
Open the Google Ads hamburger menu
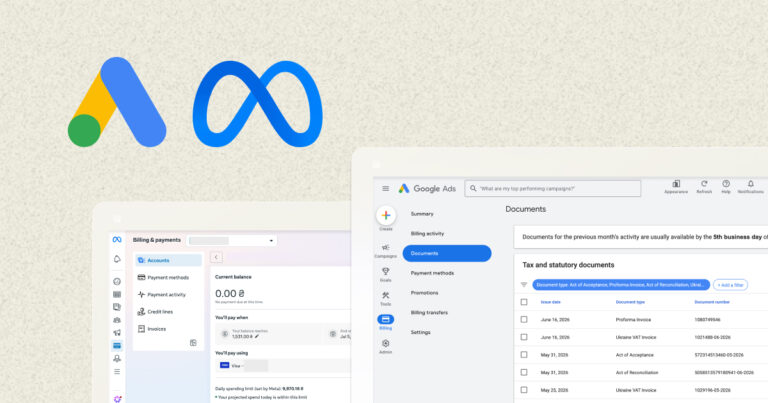click(385, 189)
